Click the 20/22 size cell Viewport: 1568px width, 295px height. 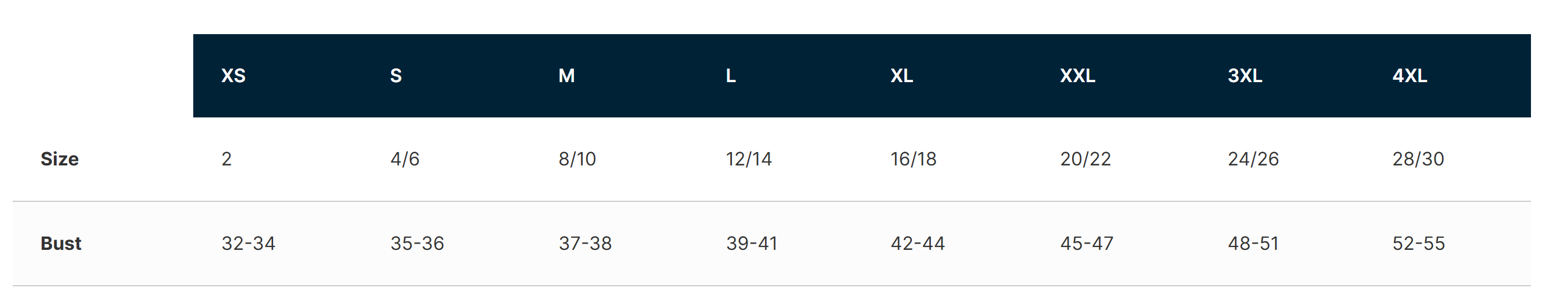(1085, 160)
